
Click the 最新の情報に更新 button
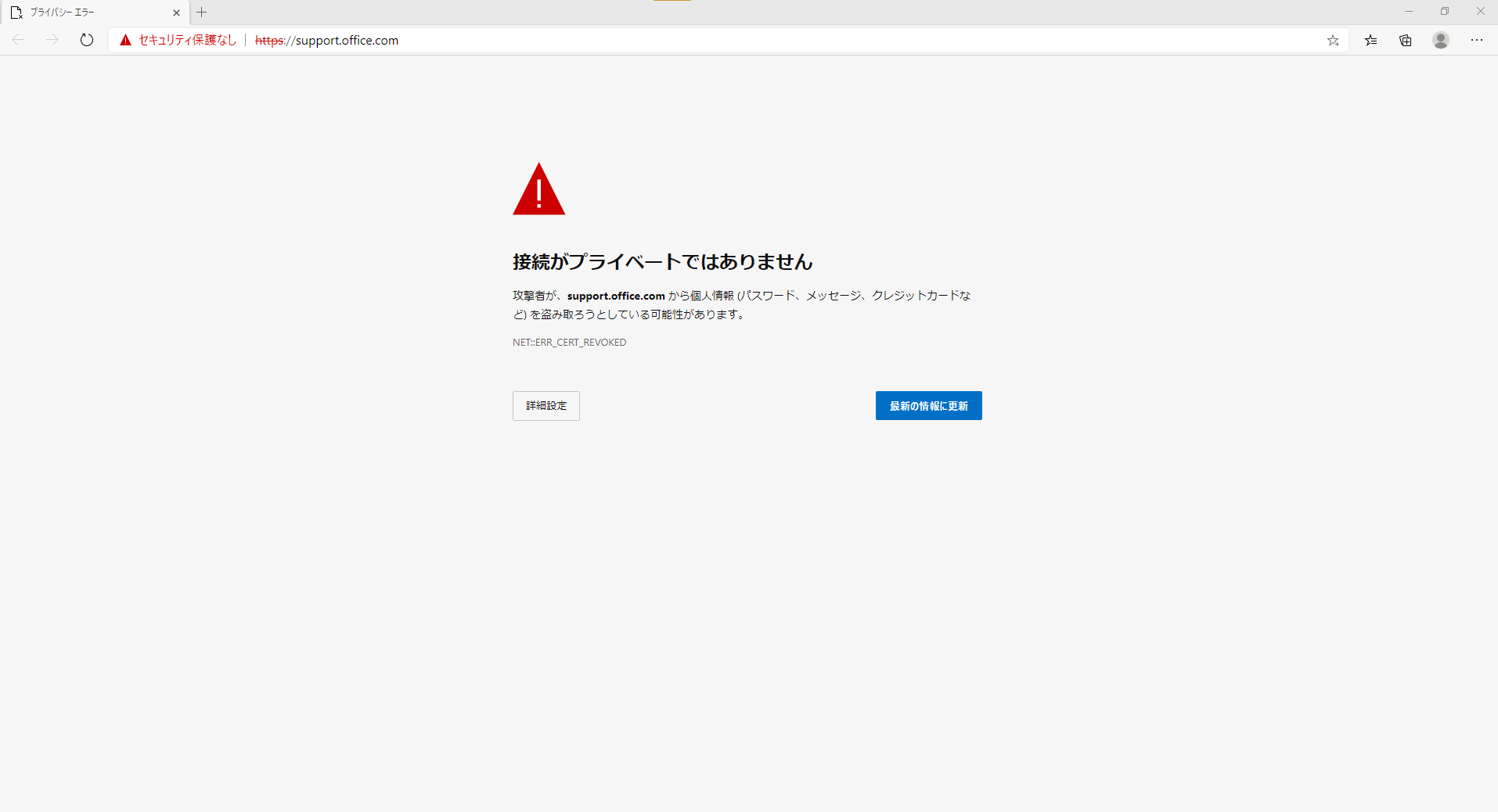pyautogui.click(x=929, y=406)
